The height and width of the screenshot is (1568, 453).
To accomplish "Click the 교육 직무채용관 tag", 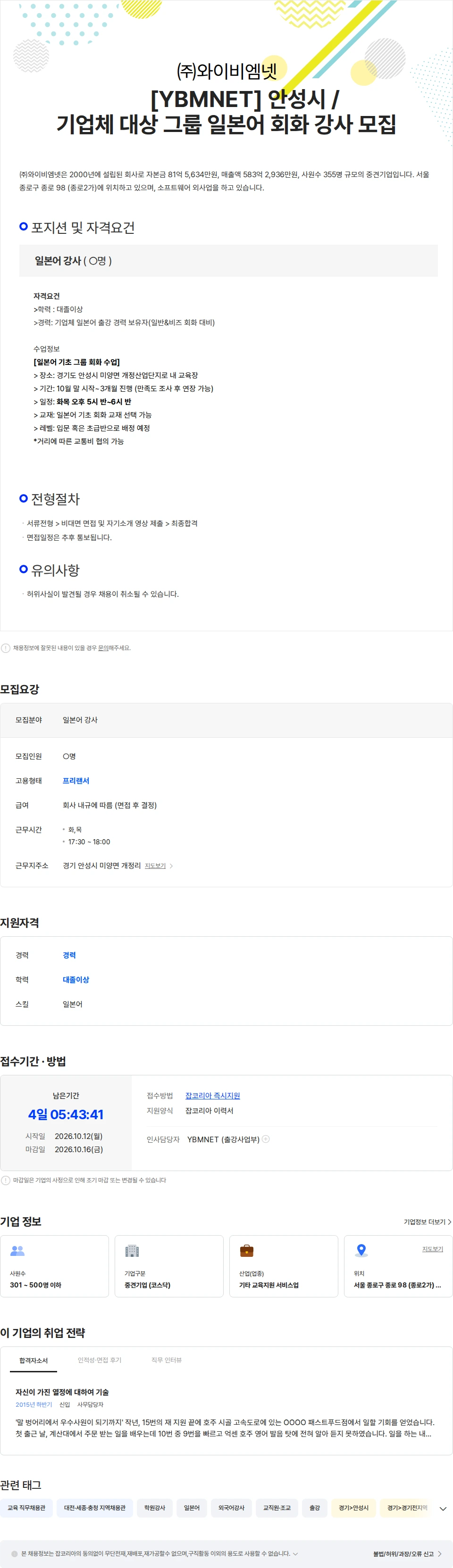I will click(x=26, y=1508).
